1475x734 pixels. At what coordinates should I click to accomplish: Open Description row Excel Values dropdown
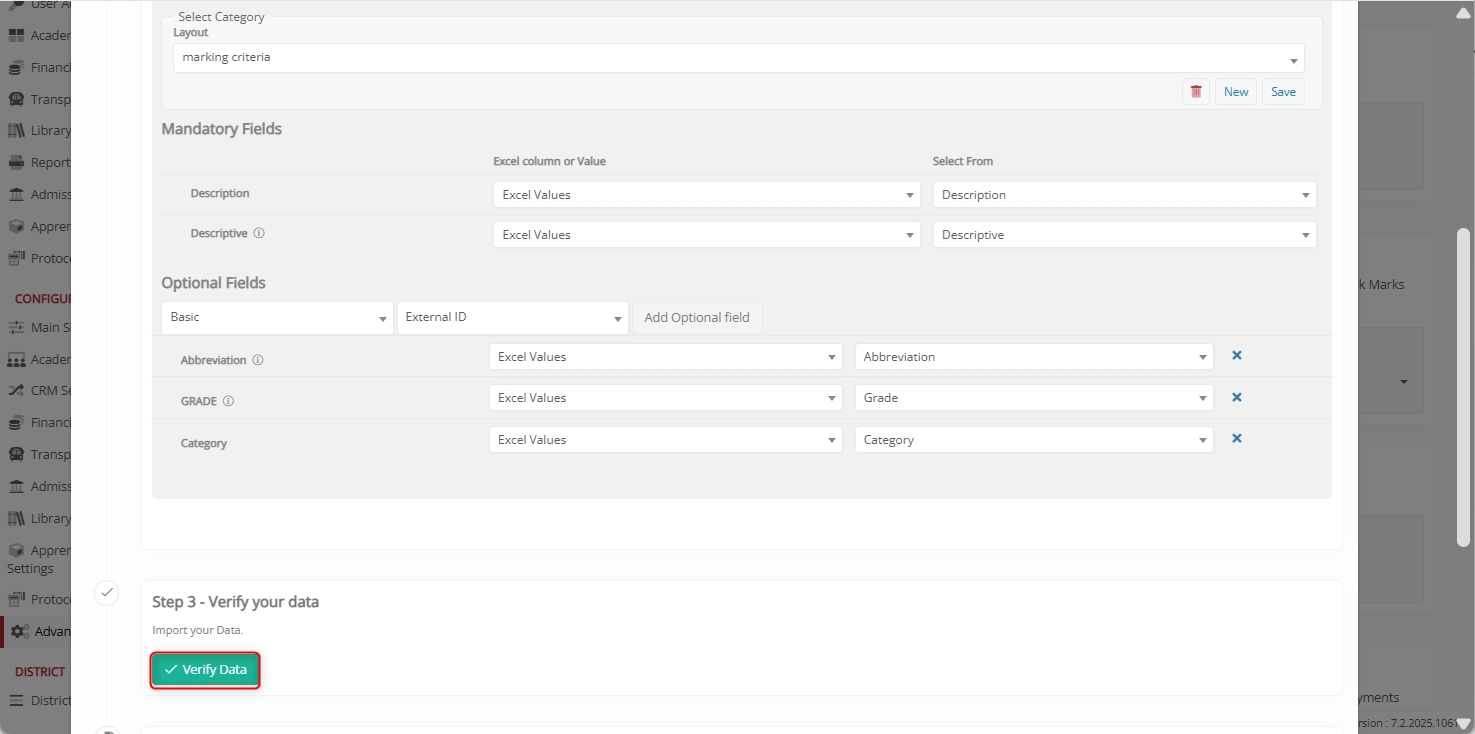point(706,195)
